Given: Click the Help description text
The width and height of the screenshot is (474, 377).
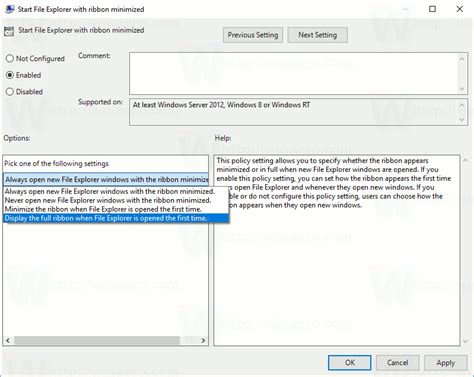Looking at the screenshot, I should (x=333, y=183).
